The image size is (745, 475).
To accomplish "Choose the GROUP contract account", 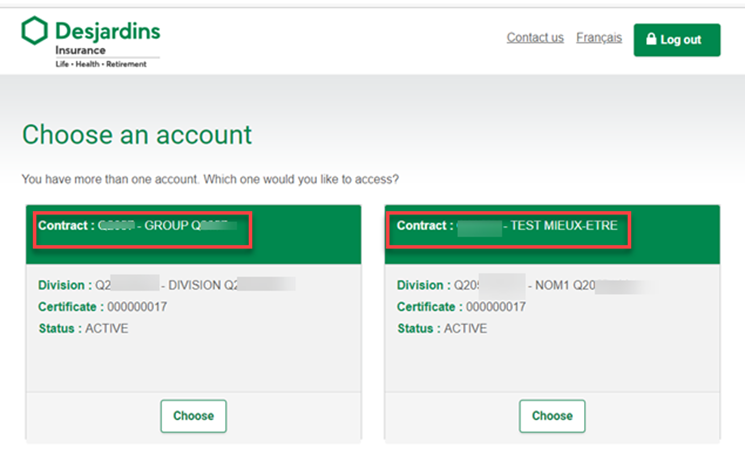I will tap(193, 416).
